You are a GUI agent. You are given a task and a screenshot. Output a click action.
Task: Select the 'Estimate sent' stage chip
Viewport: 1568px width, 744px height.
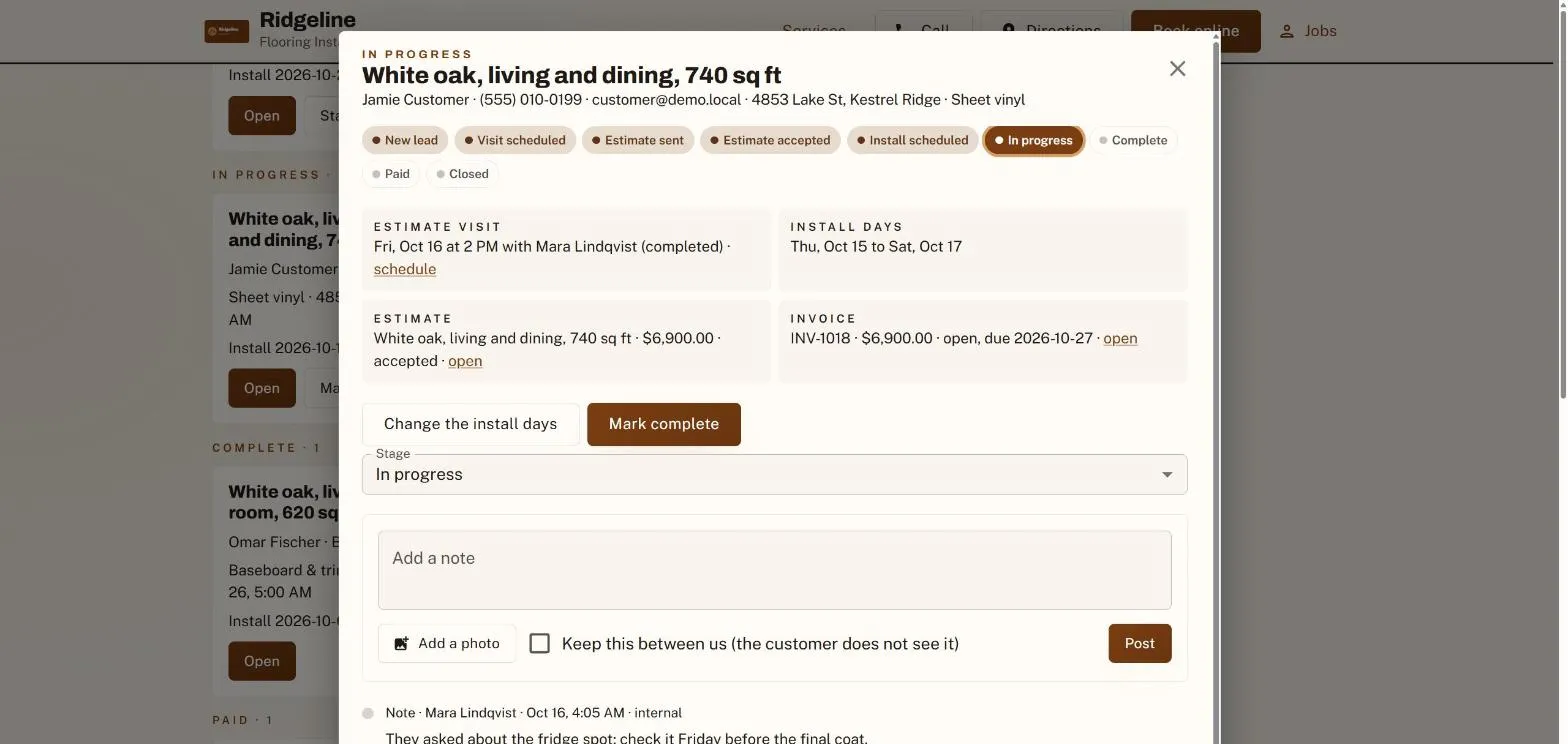(638, 140)
